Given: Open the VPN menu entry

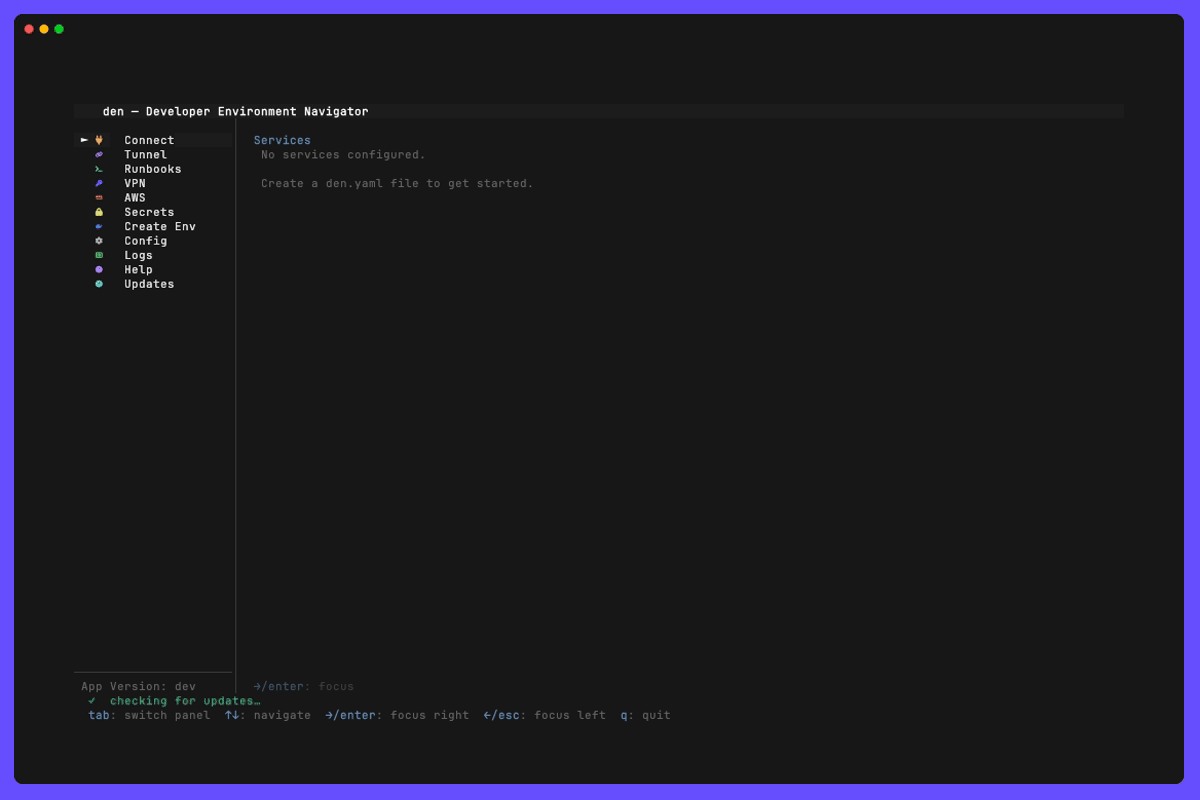Looking at the screenshot, I should (x=135, y=184).
